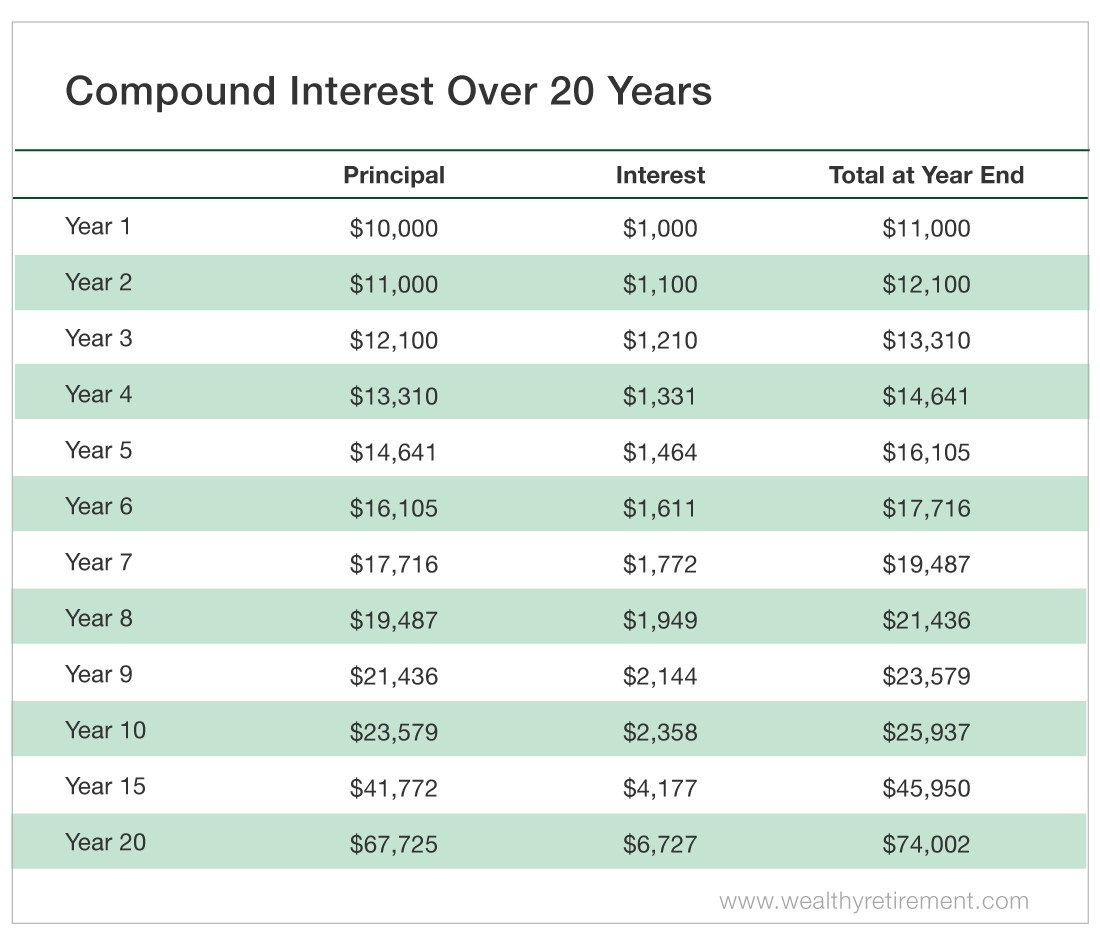
Task: Click the $10,000 principal value
Action: coord(394,228)
